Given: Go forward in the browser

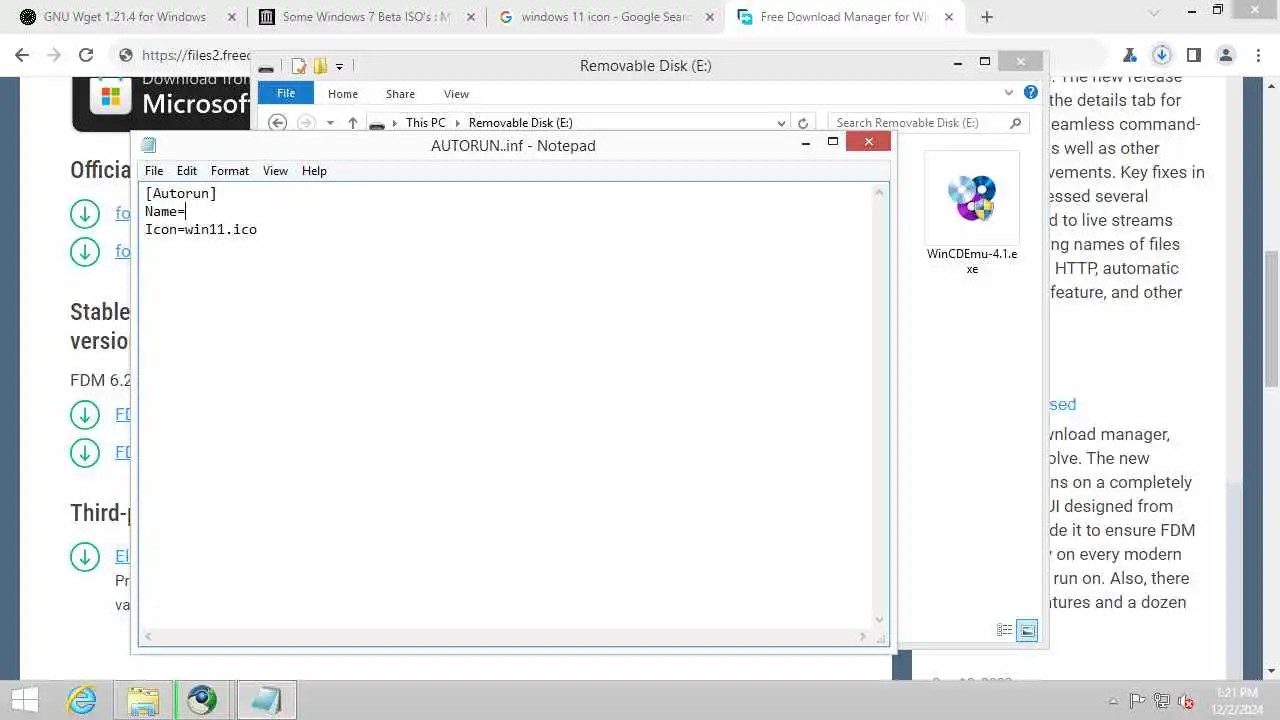Looking at the screenshot, I should point(55,56).
